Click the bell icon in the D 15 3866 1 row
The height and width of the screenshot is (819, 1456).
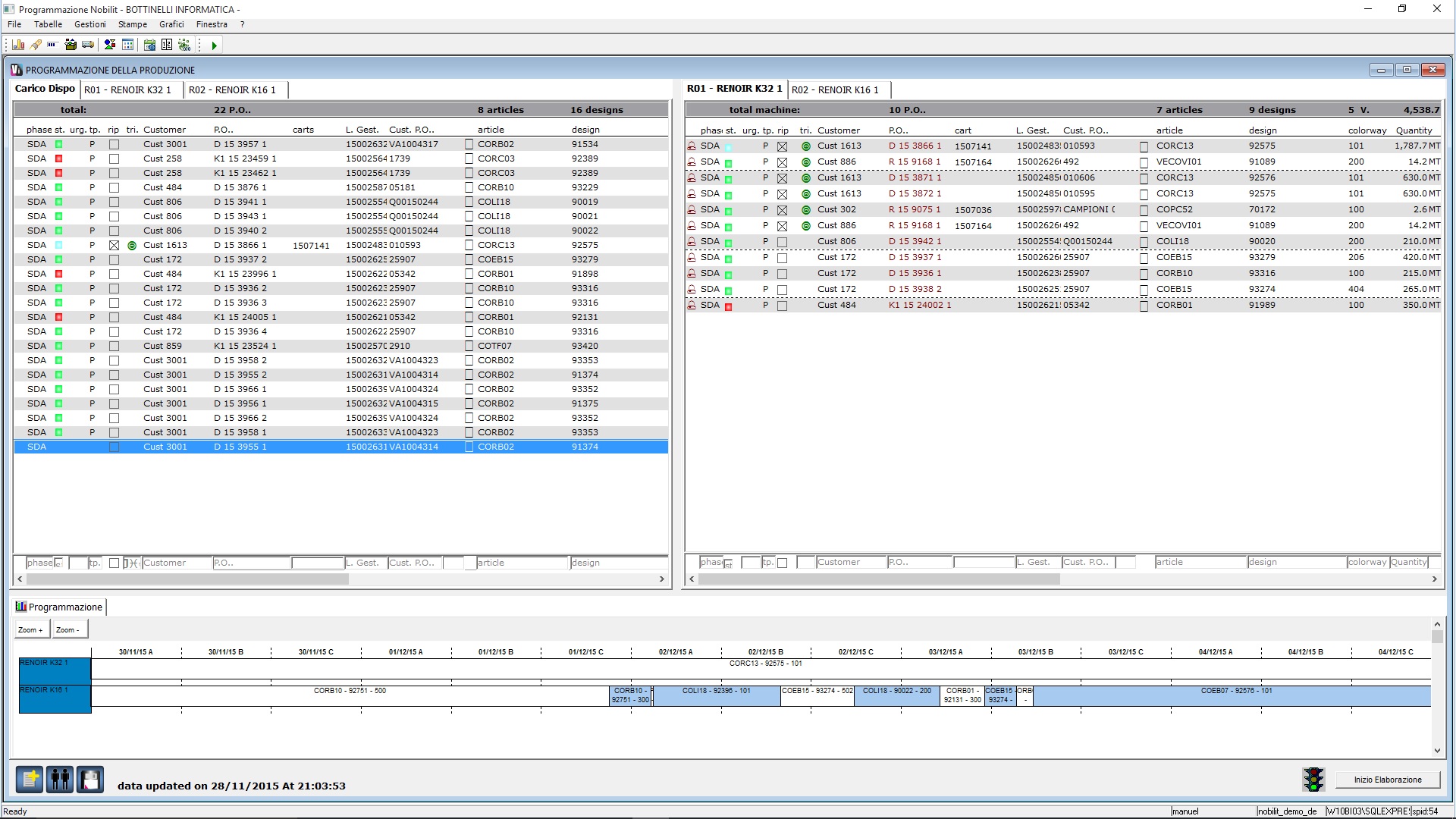[x=692, y=146]
